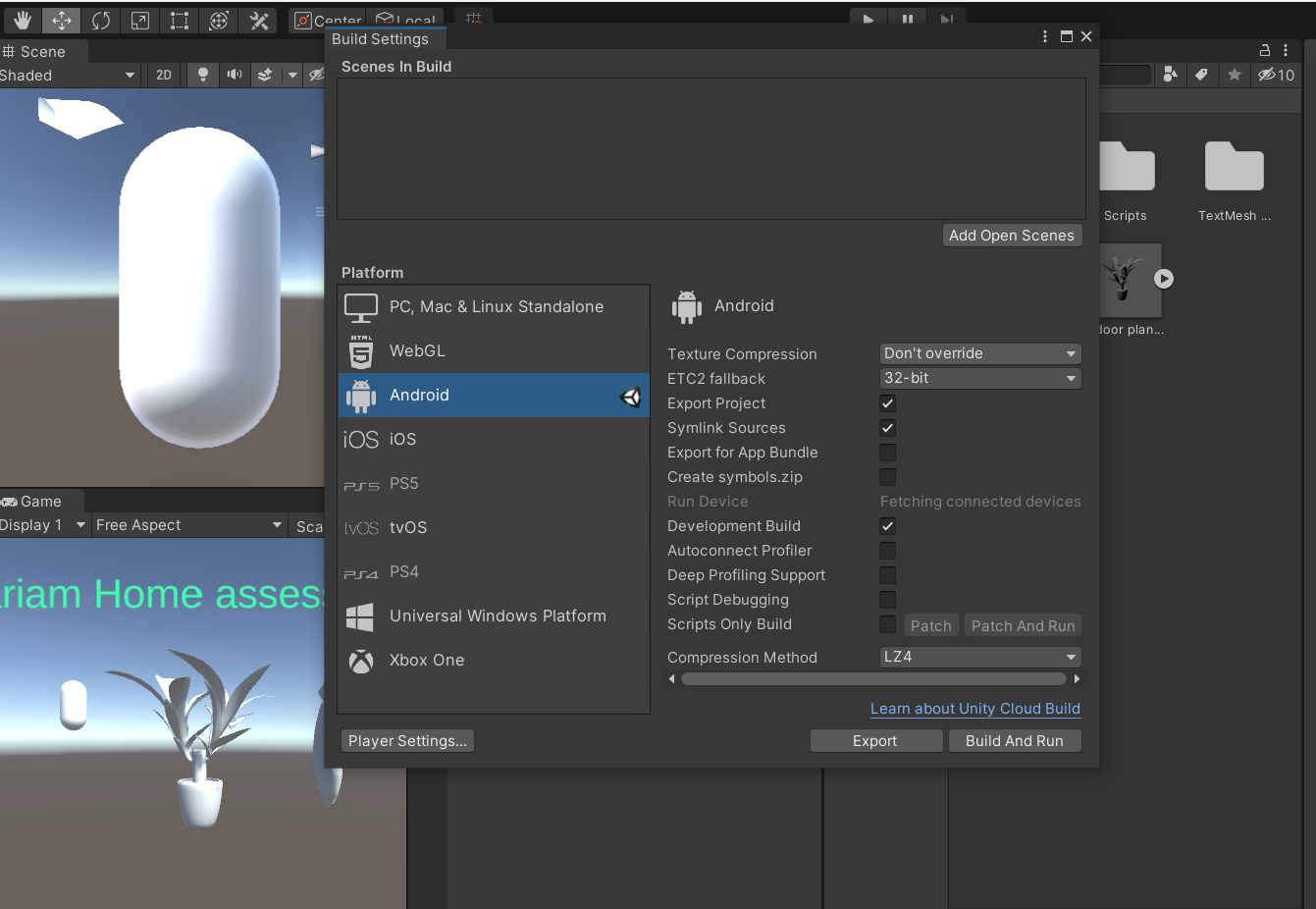Viewport: 1316px width, 909px height.
Task: Open Free Aspect dropdown
Action: 188,525
